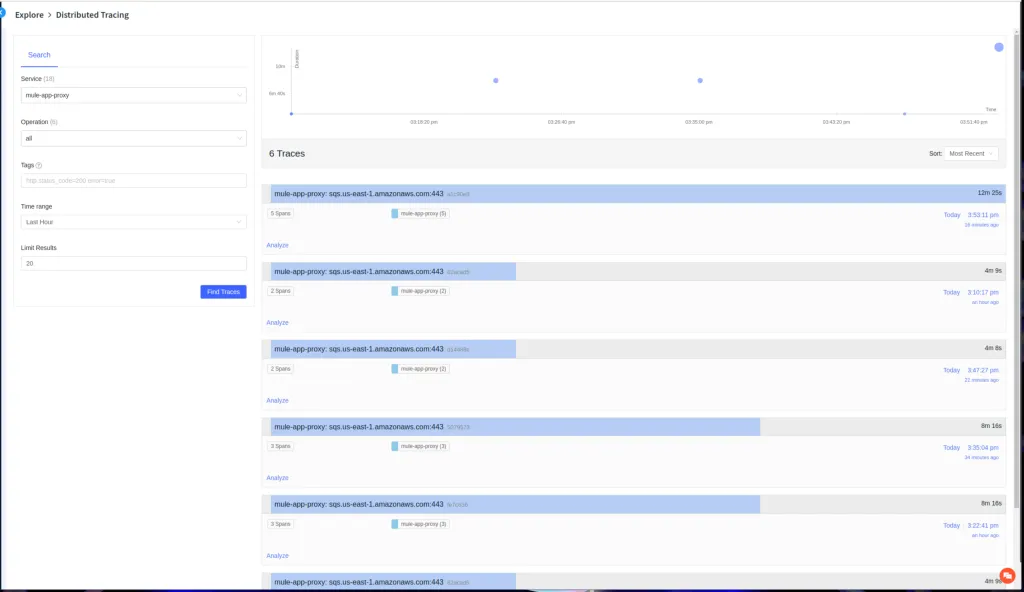Switch to the Search tab

(39, 55)
